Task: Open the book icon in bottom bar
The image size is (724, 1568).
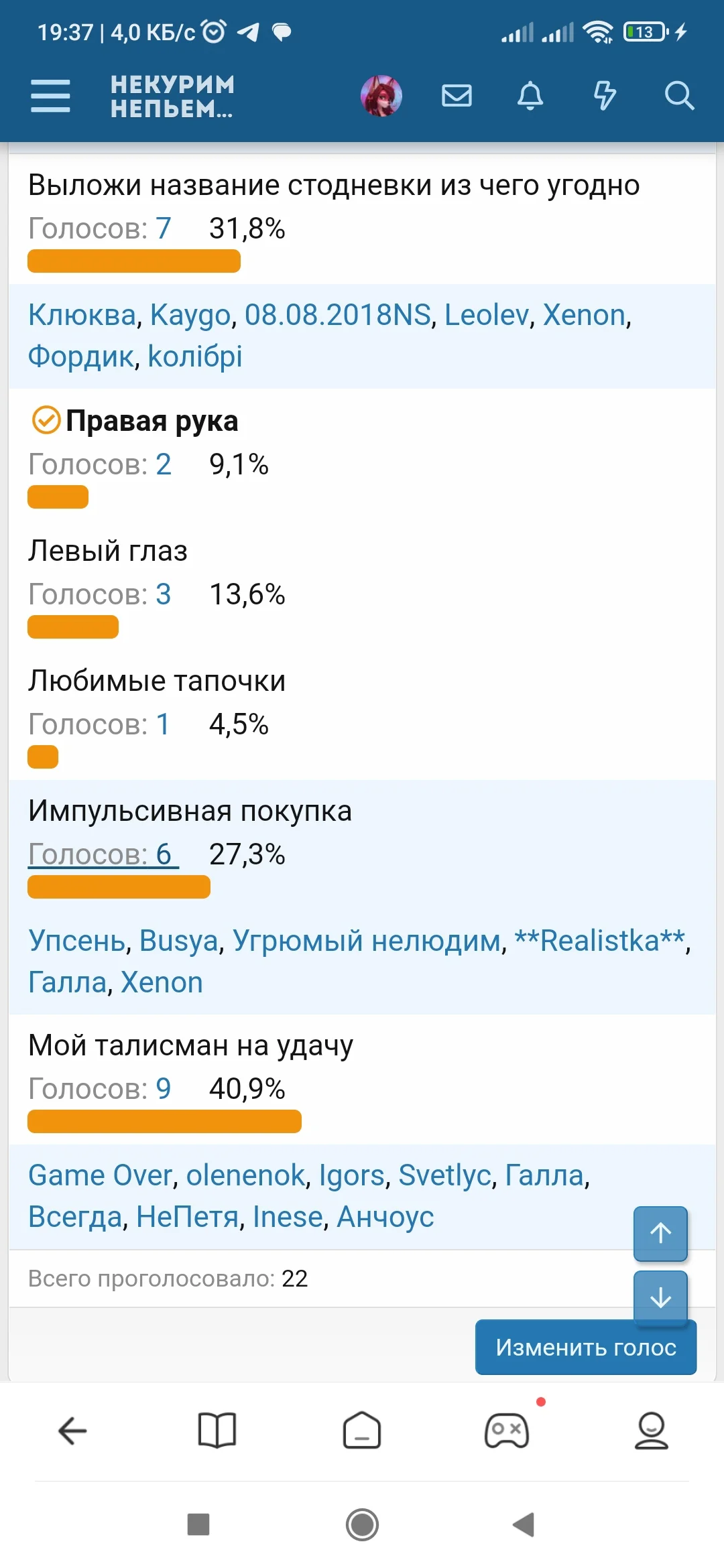Action: click(x=217, y=1431)
